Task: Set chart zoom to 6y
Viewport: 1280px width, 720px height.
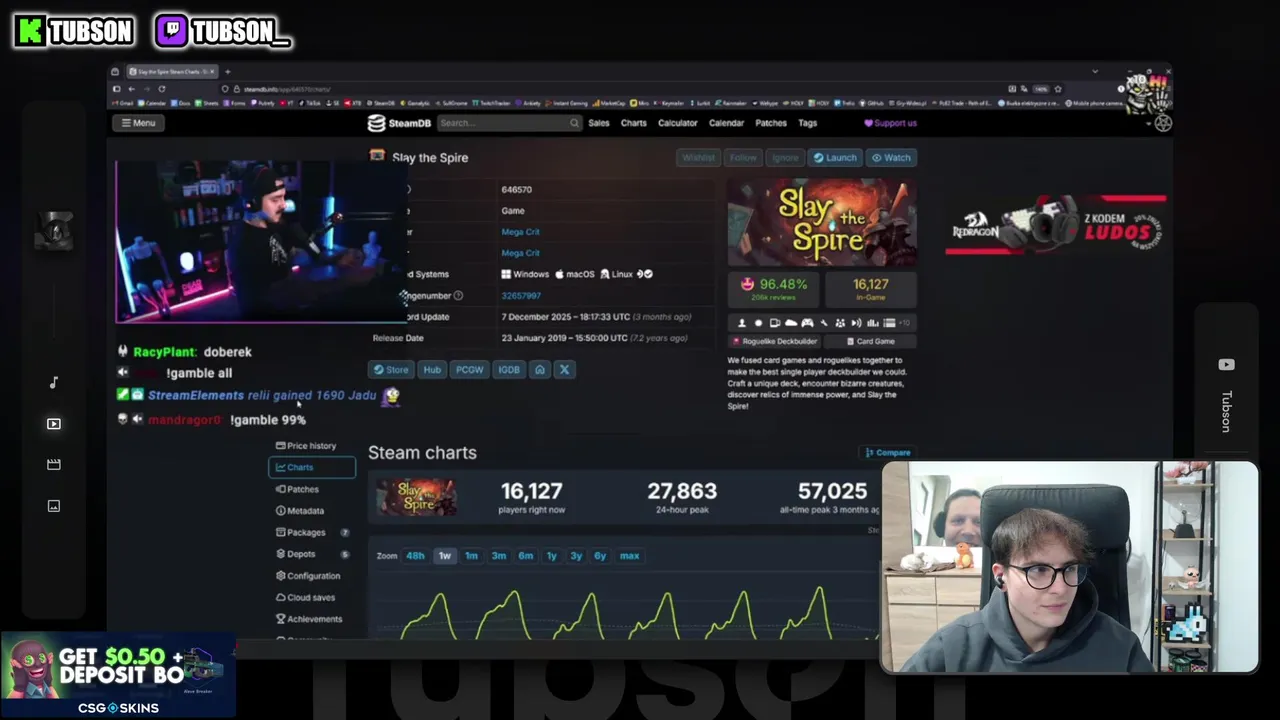Action: (x=600, y=556)
